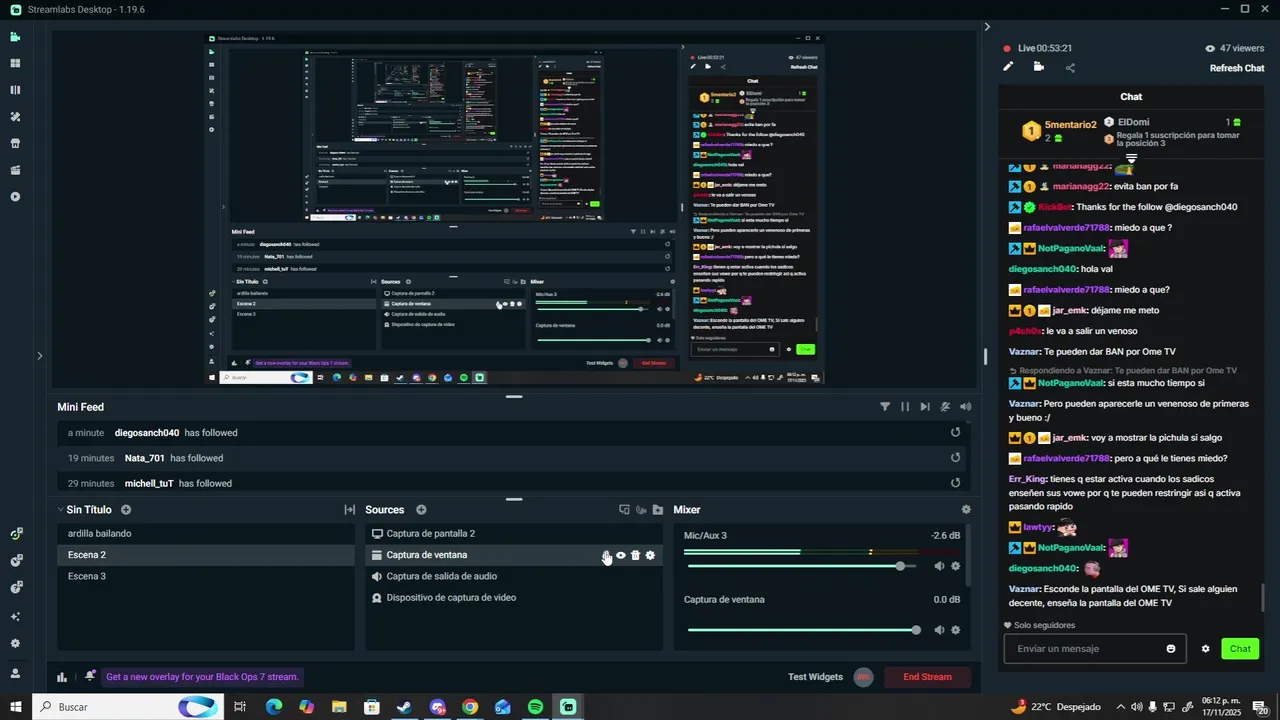Screen dimensions: 1280x720
Task: Select the Dispositivo de captura de video source
Action: click(513, 598)
